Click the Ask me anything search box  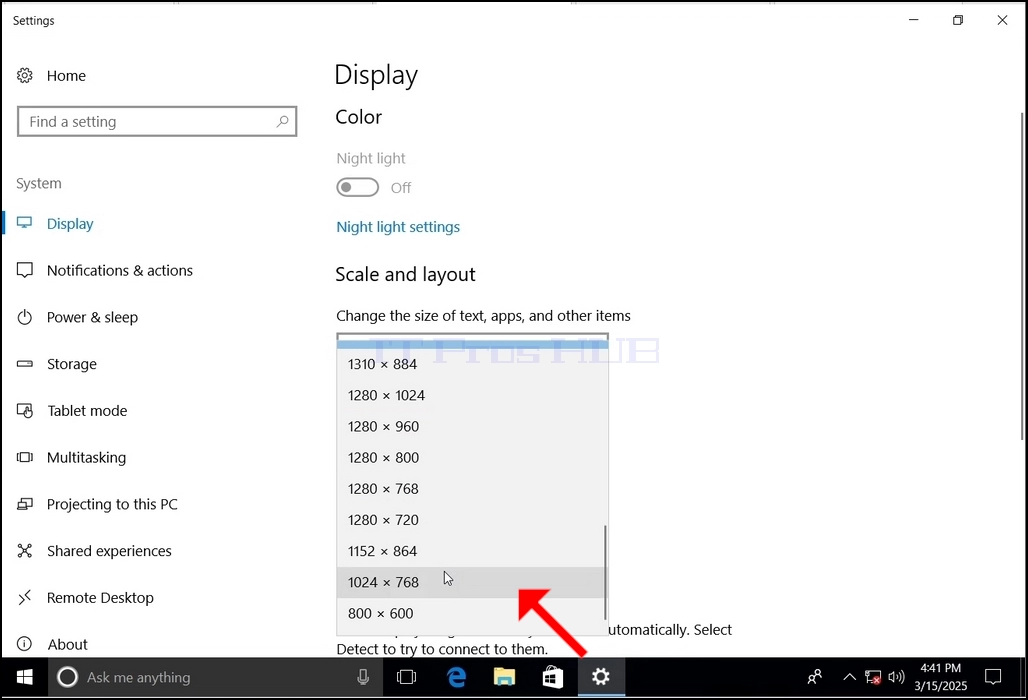[215, 677]
